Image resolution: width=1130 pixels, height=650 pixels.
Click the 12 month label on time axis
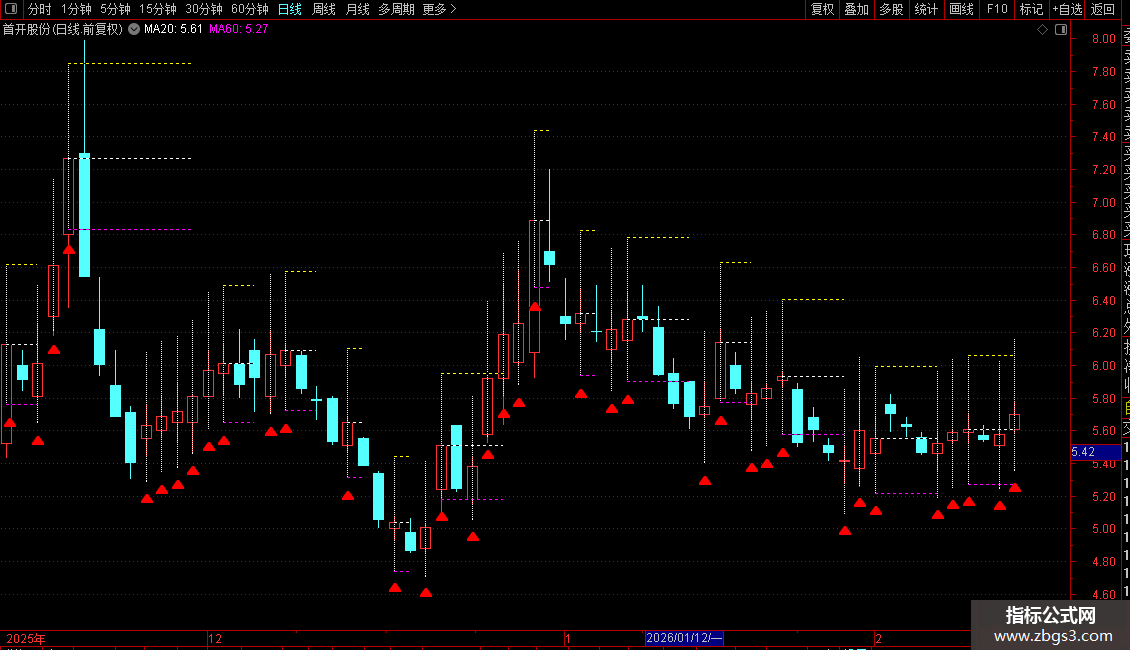215,638
